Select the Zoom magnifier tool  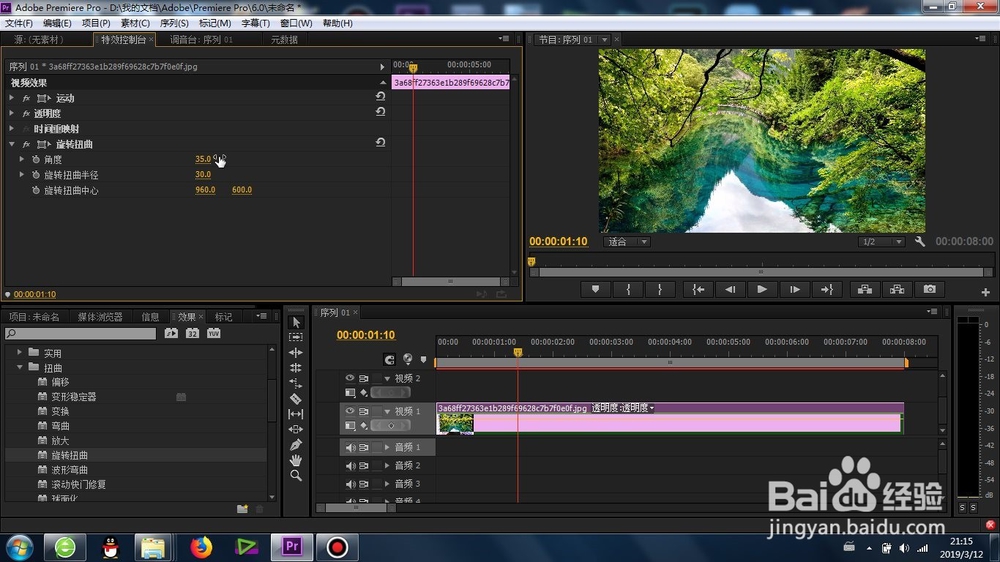point(296,475)
